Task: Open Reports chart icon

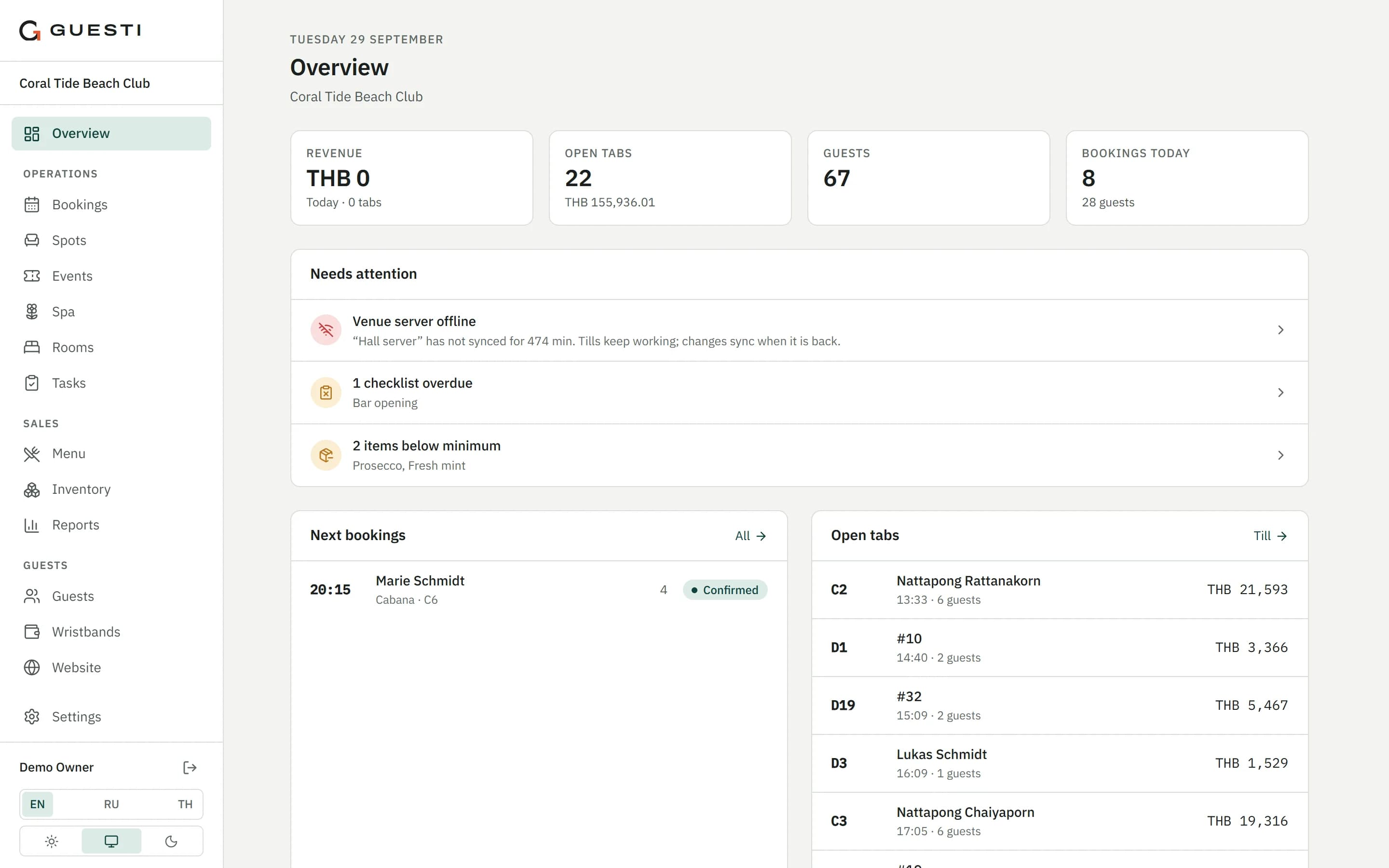Action: coord(31,525)
